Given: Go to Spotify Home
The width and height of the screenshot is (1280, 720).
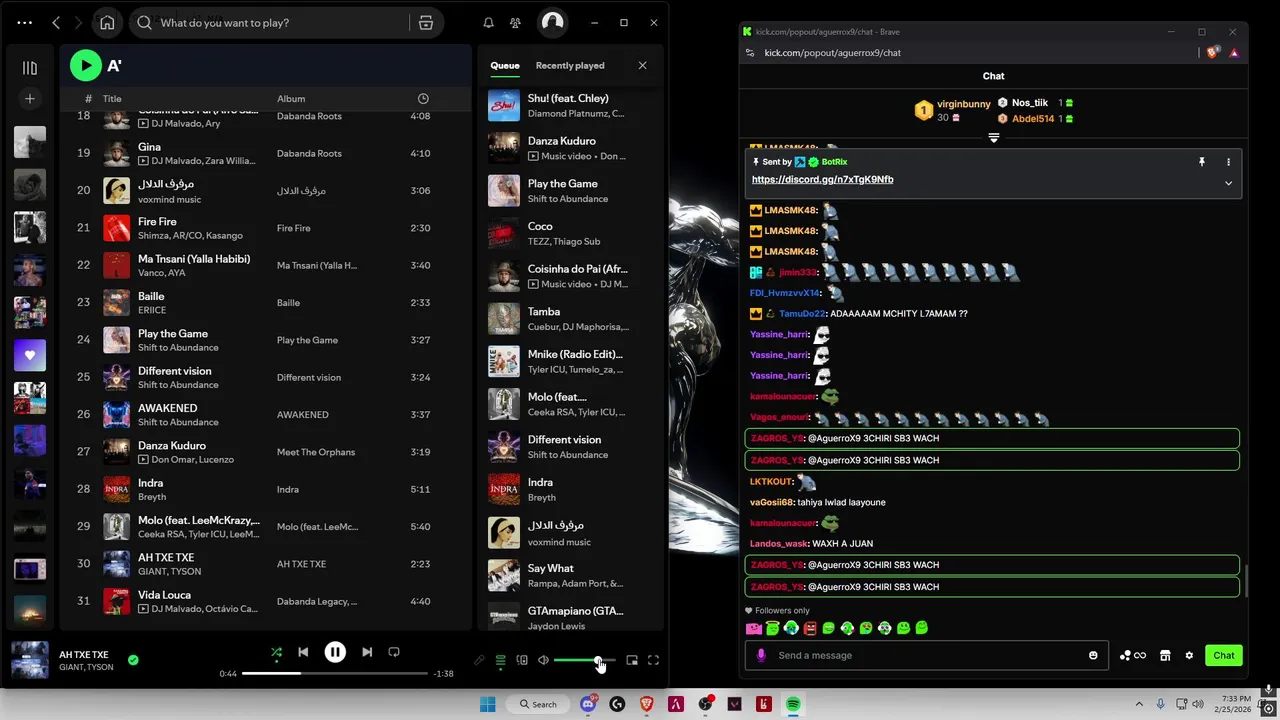Looking at the screenshot, I should tap(107, 22).
